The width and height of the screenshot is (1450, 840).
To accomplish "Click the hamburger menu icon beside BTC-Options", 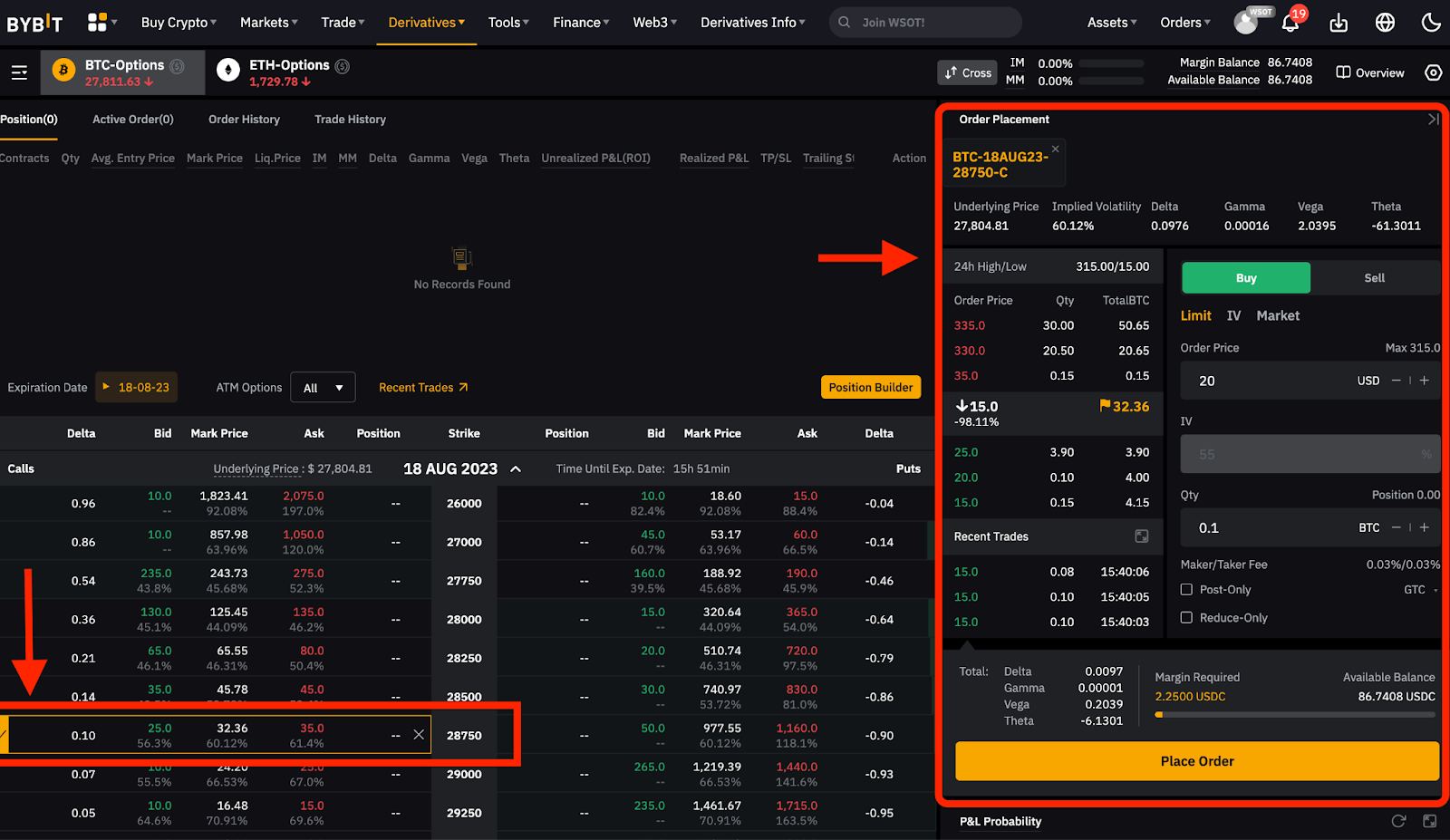I will pyautogui.click(x=19, y=72).
